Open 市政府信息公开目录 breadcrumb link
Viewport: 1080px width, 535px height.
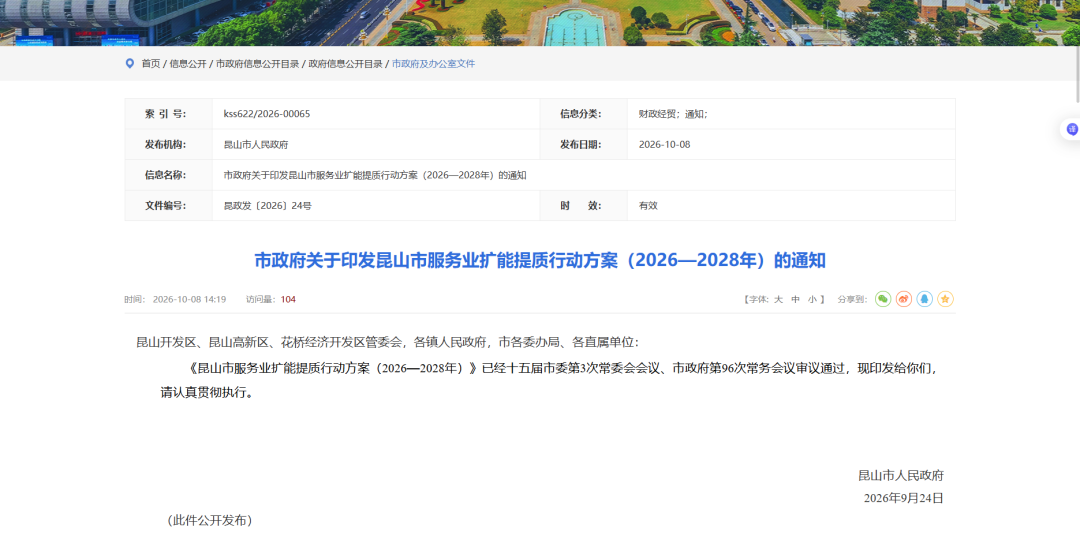point(258,64)
